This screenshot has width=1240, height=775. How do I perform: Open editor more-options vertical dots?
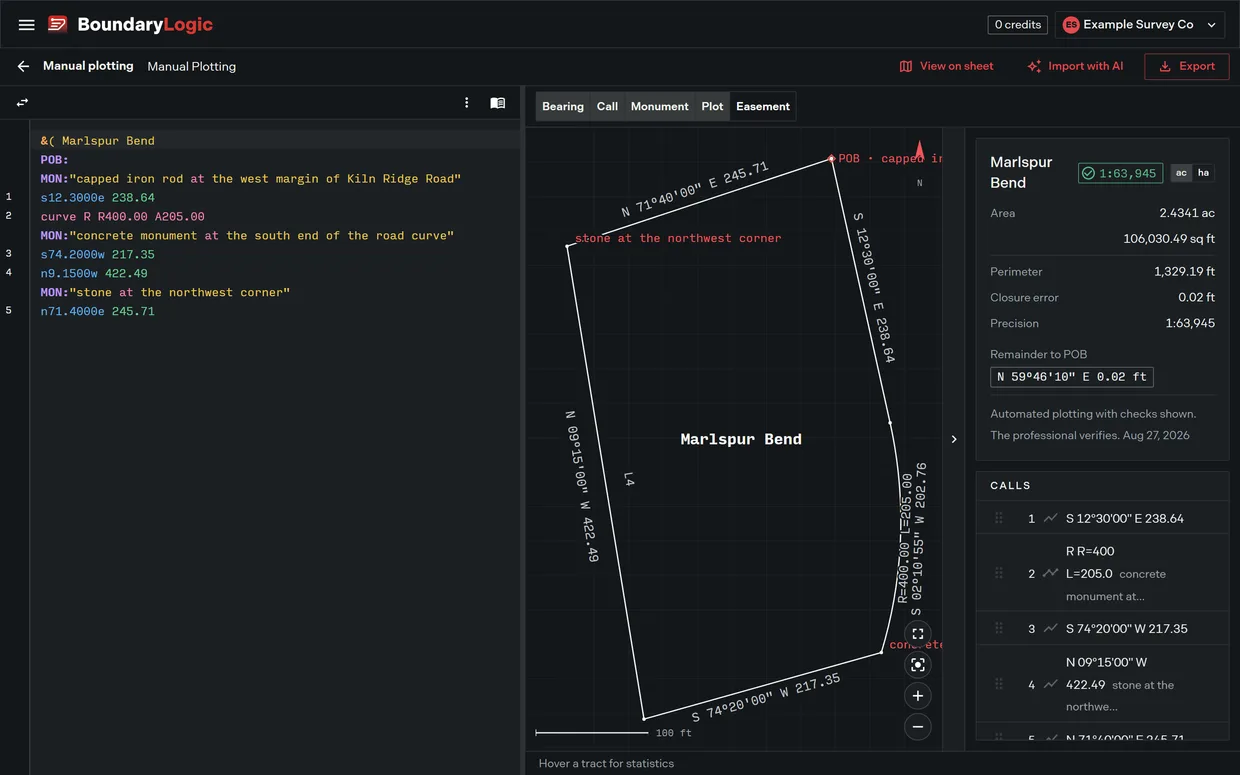click(467, 103)
